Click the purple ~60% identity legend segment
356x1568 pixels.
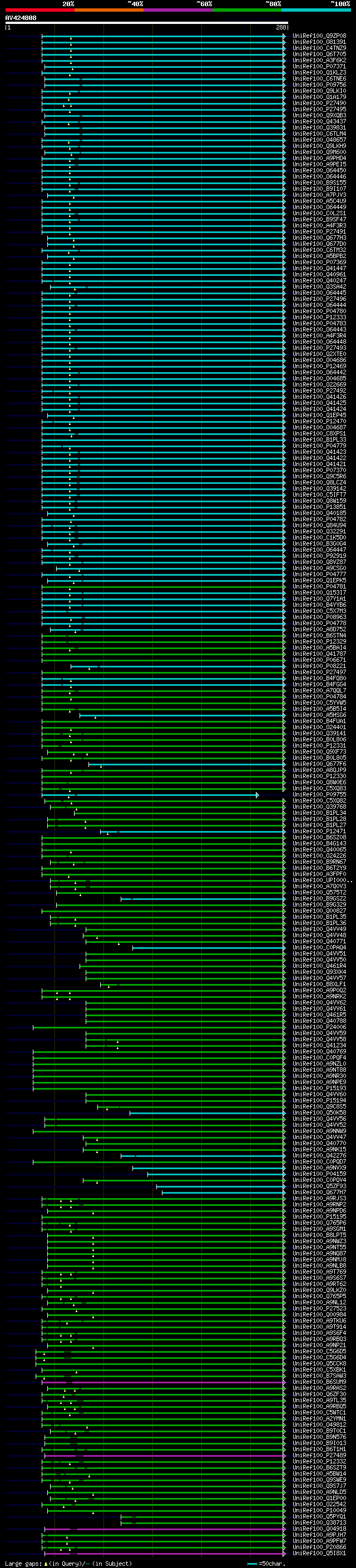click(177, 10)
